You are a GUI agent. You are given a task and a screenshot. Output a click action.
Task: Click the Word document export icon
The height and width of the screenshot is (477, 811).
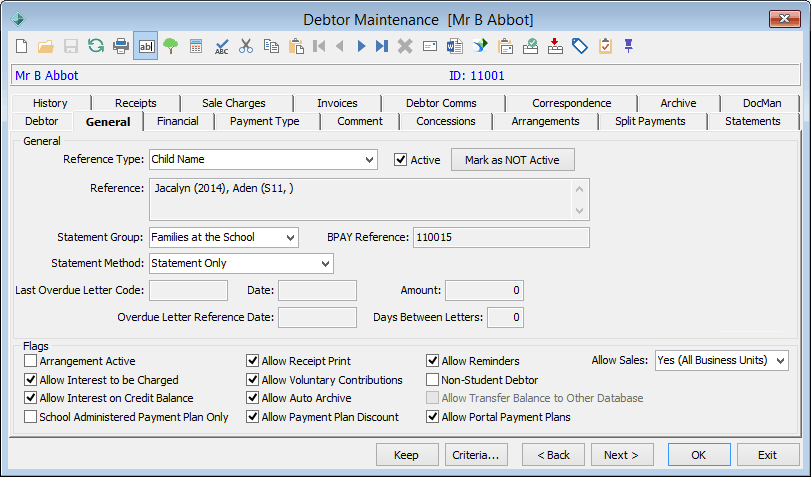point(455,46)
